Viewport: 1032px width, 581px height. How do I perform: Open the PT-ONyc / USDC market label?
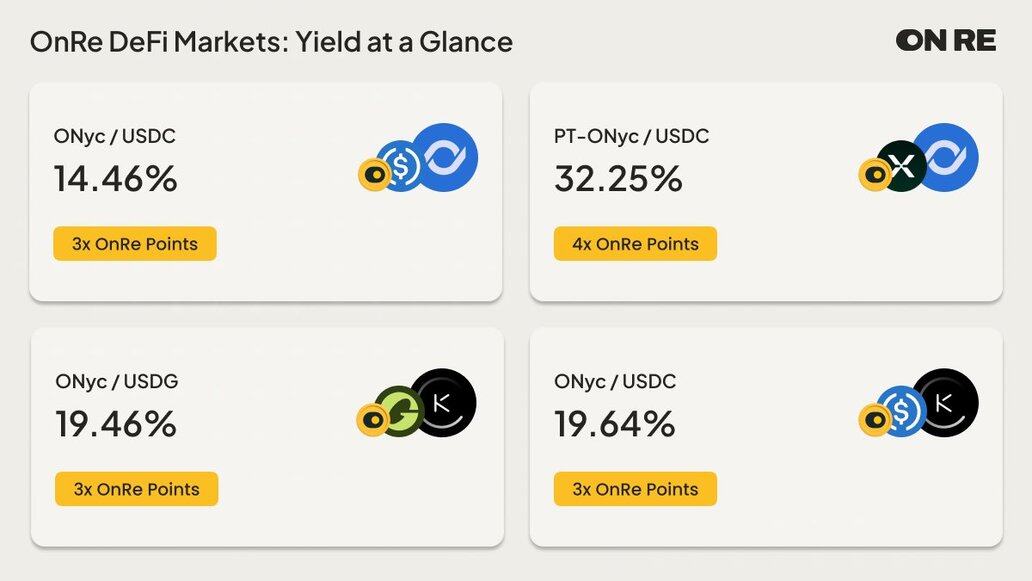pos(631,136)
